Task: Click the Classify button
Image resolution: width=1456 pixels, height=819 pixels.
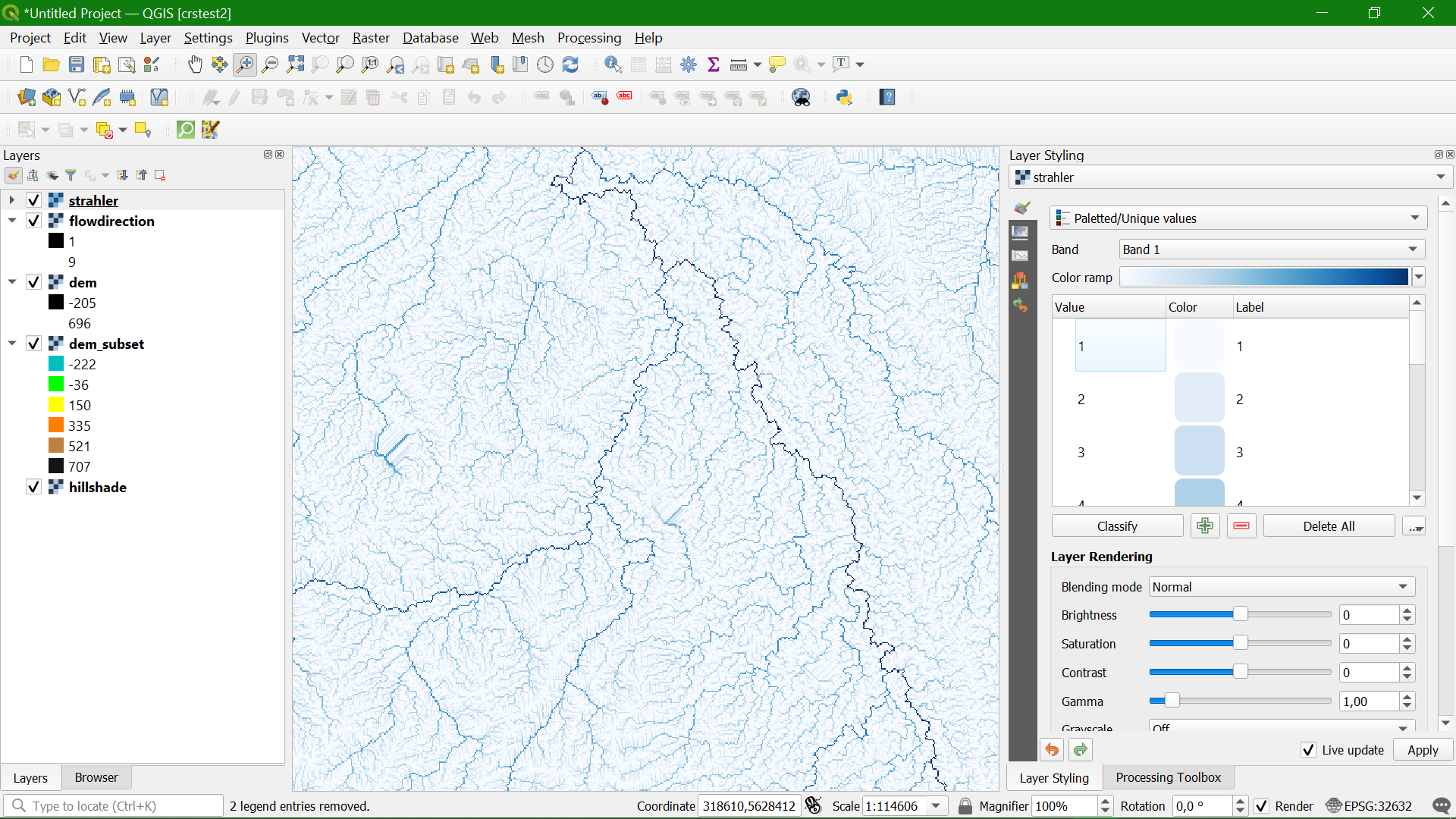Action: click(x=1117, y=526)
